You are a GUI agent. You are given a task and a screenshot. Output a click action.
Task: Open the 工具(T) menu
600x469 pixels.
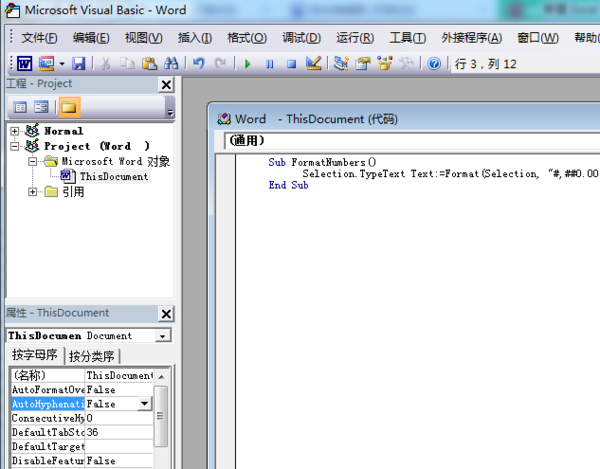(x=408, y=37)
